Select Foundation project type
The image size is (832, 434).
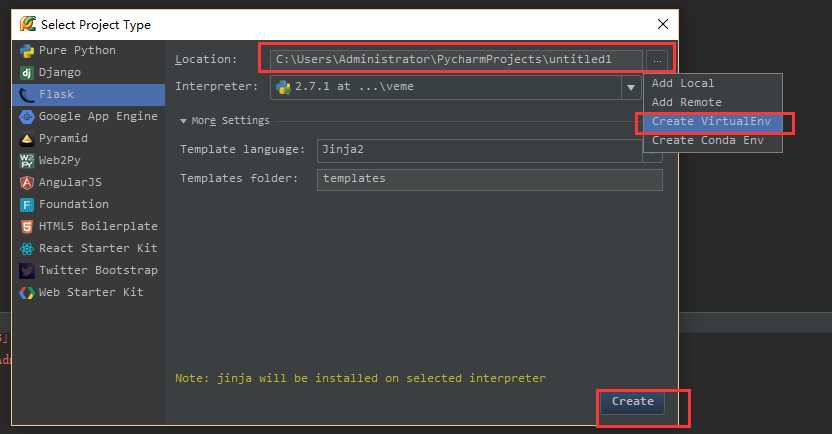coord(89,204)
